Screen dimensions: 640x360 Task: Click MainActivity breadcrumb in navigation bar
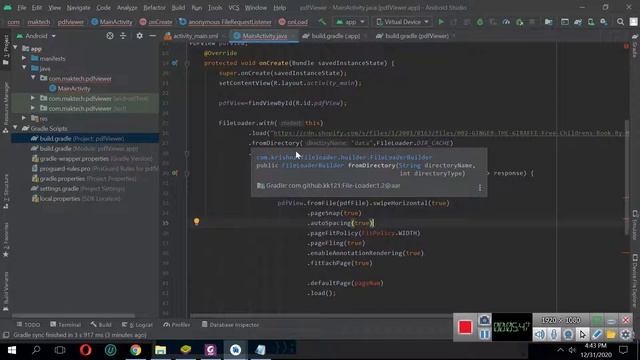[111, 22]
